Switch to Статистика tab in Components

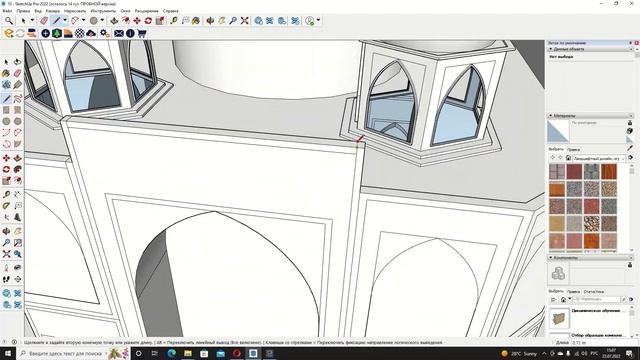tap(593, 292)
